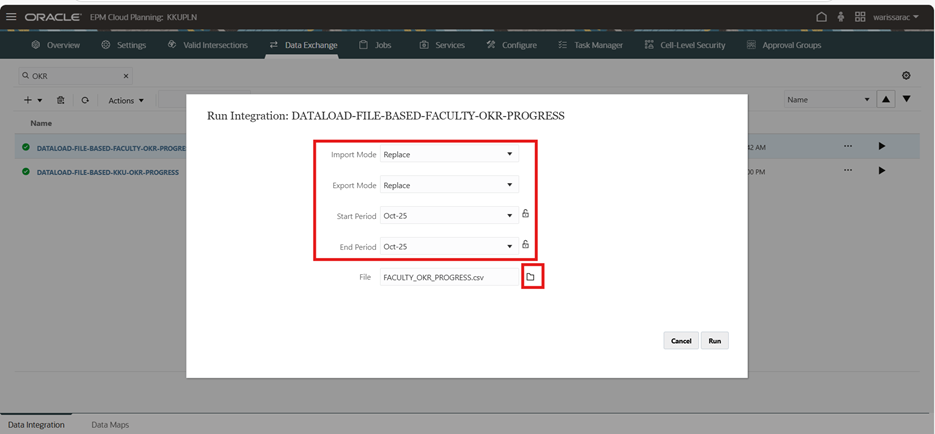
Task: Click the Home icon in header
Action: click(x=821, y=17)
